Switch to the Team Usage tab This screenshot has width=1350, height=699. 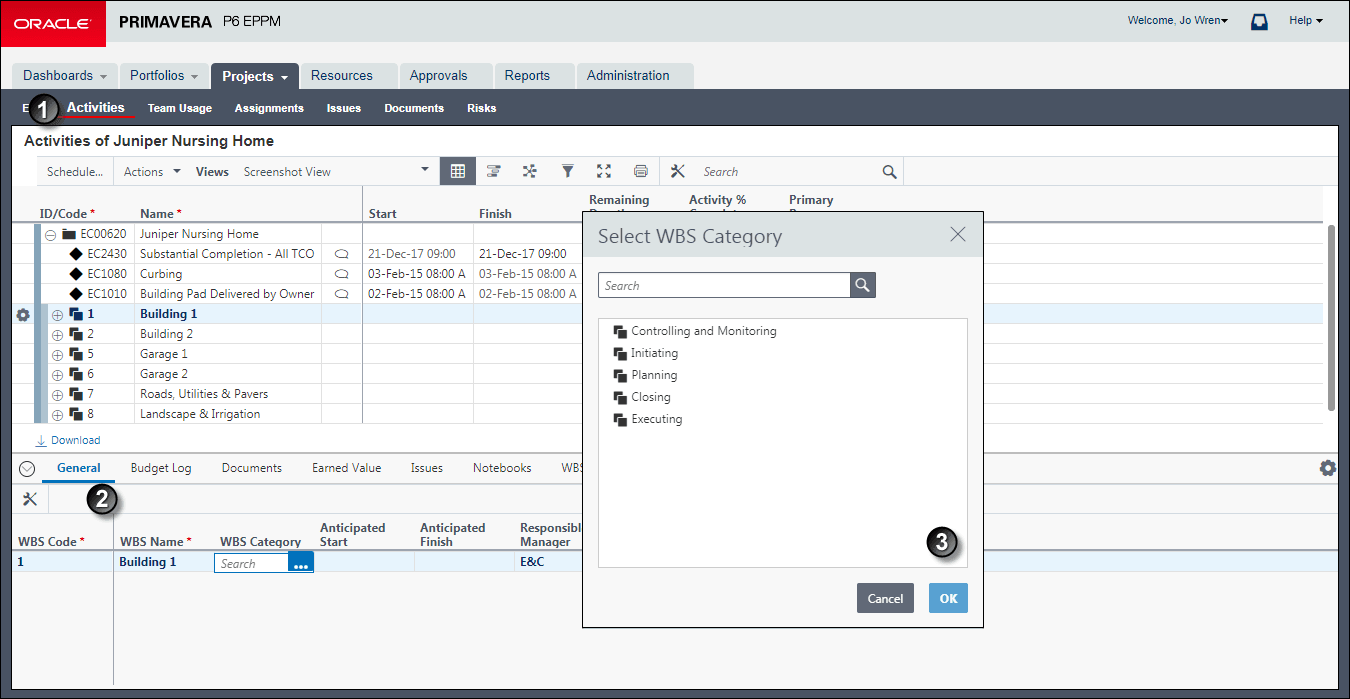180,108
